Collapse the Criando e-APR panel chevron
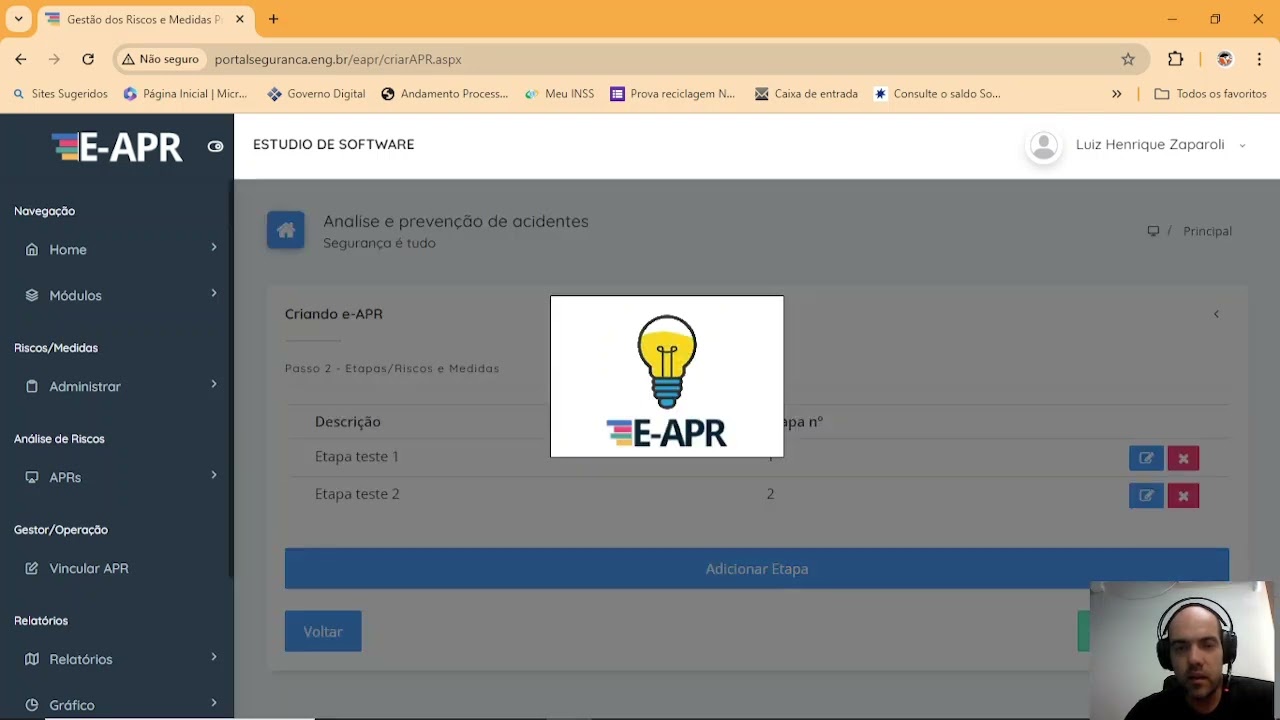Screen dimensions: 1280x720 (x=1216, y=314)
